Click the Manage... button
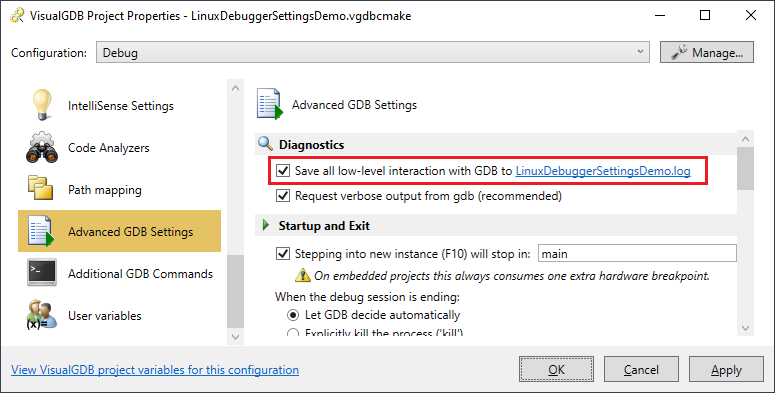775x393 pixels. coord(707,52)
